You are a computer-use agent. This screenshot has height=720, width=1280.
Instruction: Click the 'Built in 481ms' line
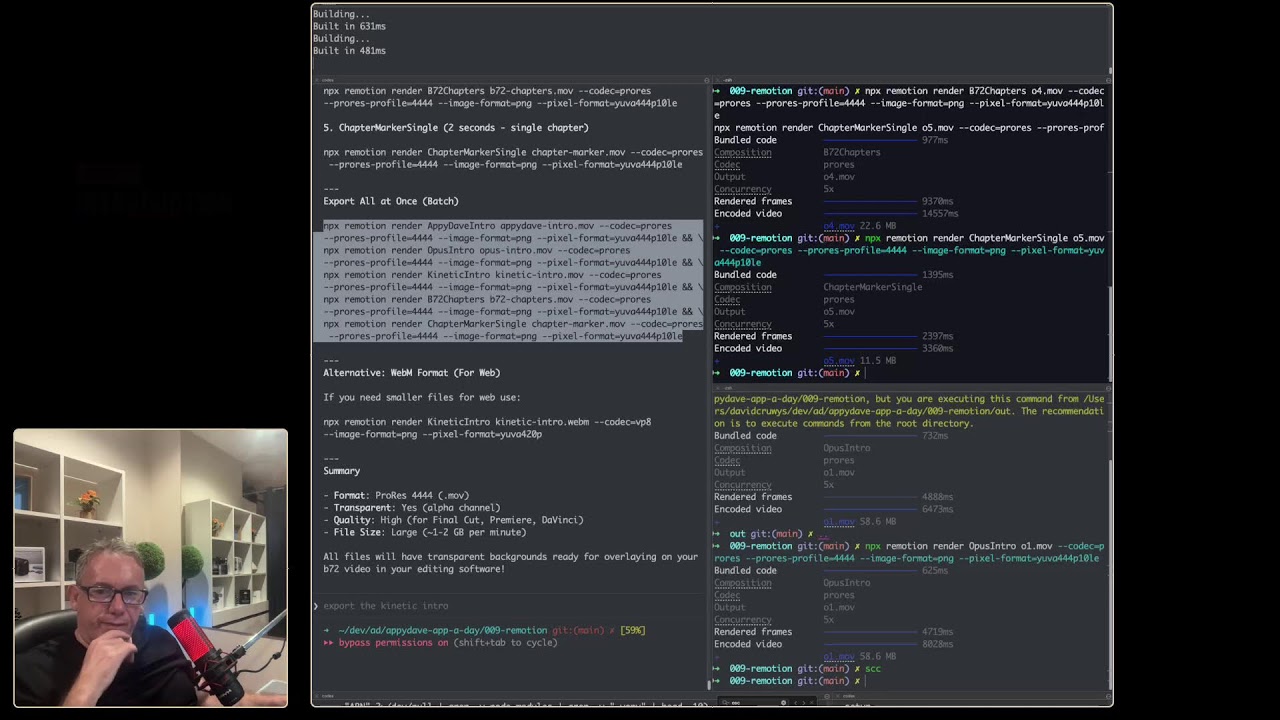(x=349, y=51)
